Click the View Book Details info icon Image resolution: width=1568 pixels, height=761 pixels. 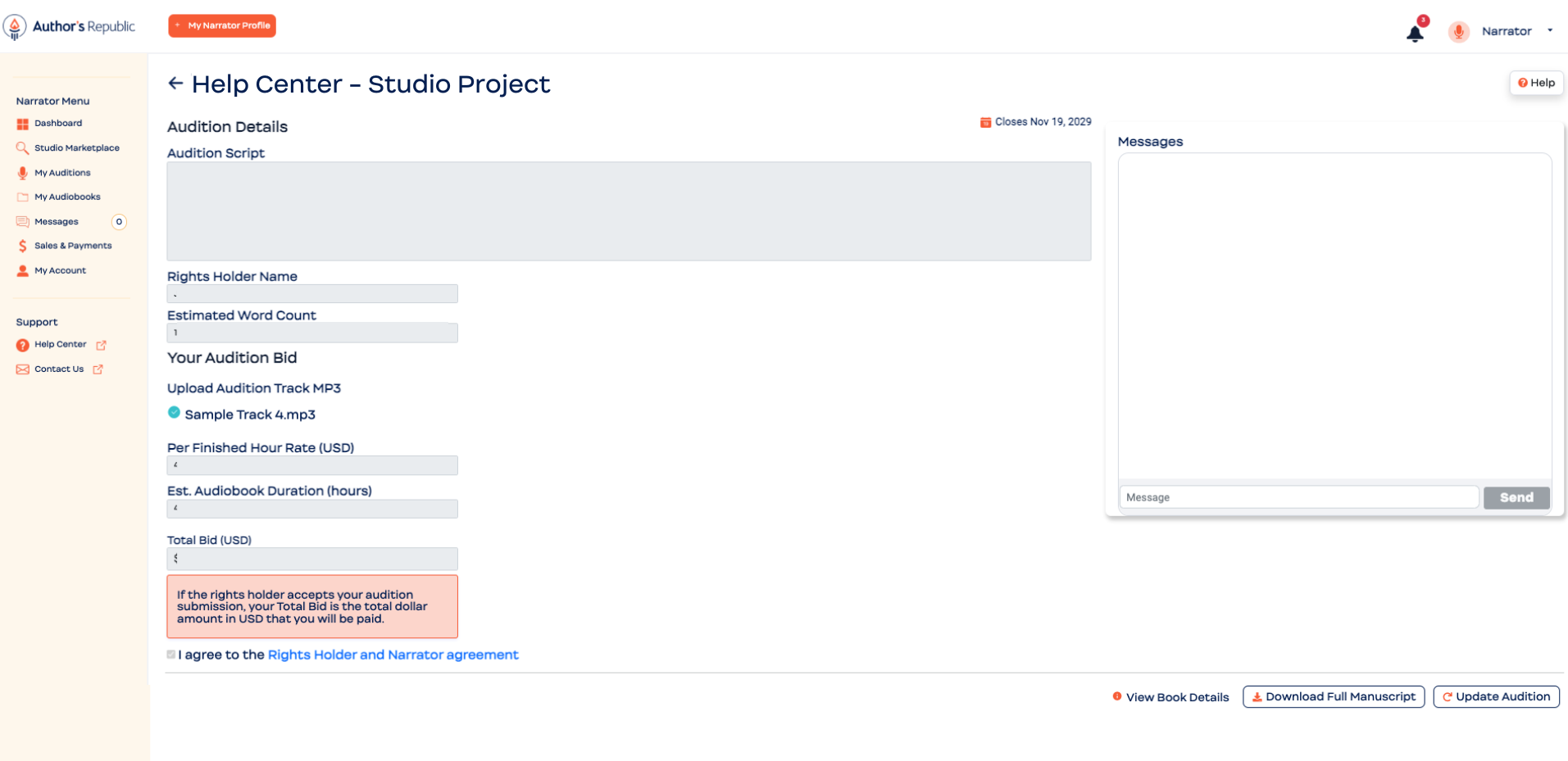point(1116,696)
